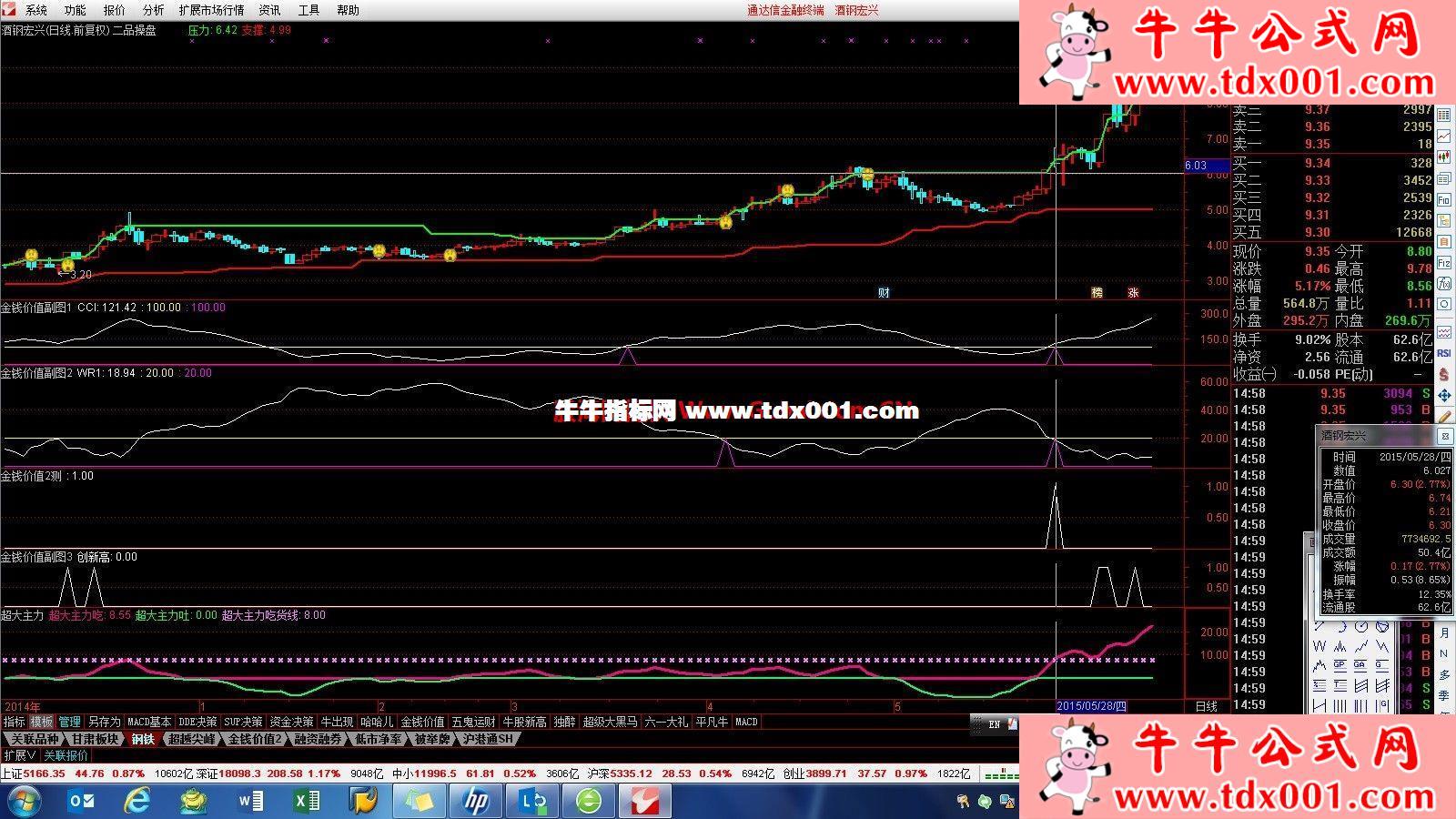Open the 功能 menu

(x=76, y=10)
